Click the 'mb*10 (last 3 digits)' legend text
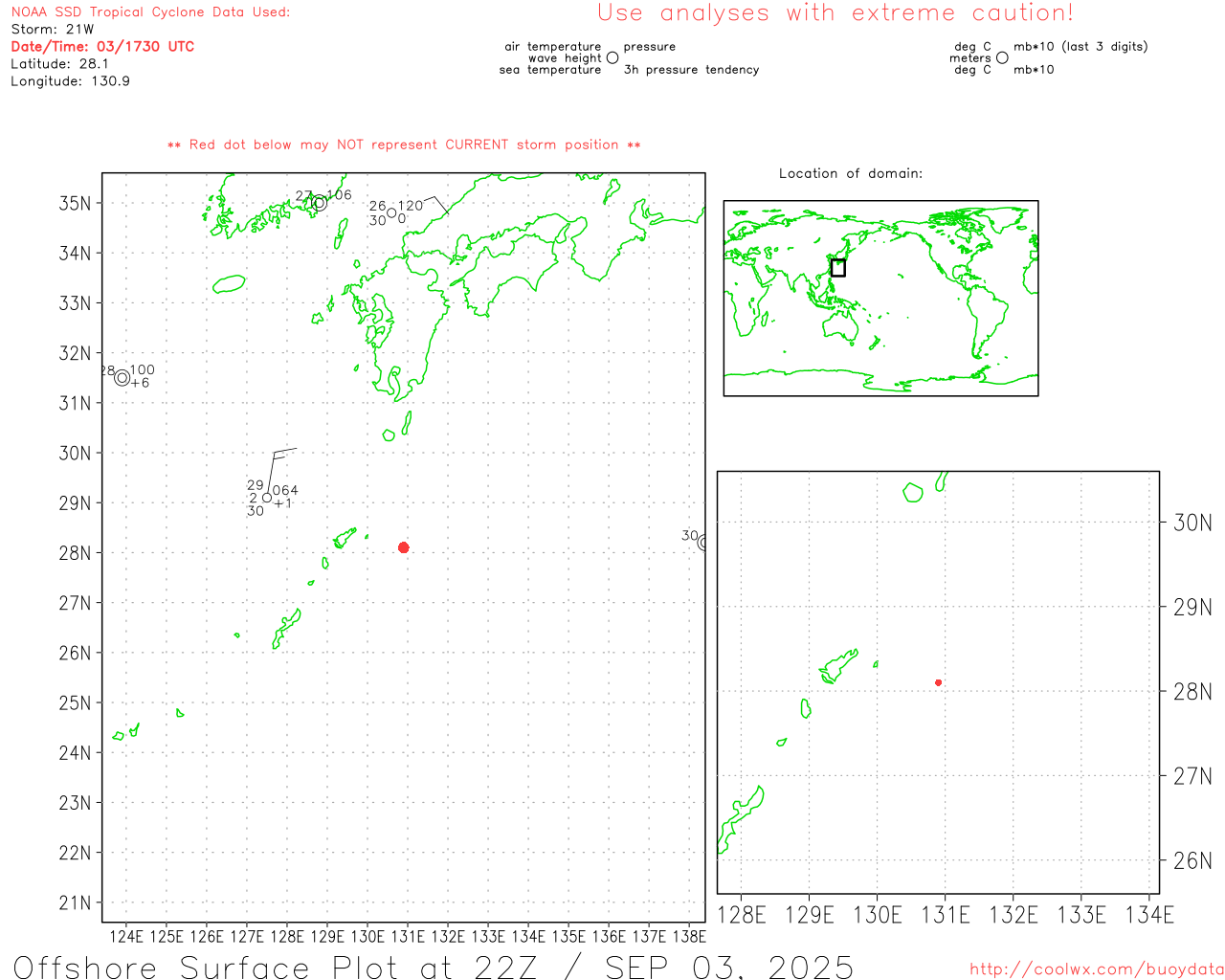Screen dimensions: 1225x980 tap(1080, 47)
